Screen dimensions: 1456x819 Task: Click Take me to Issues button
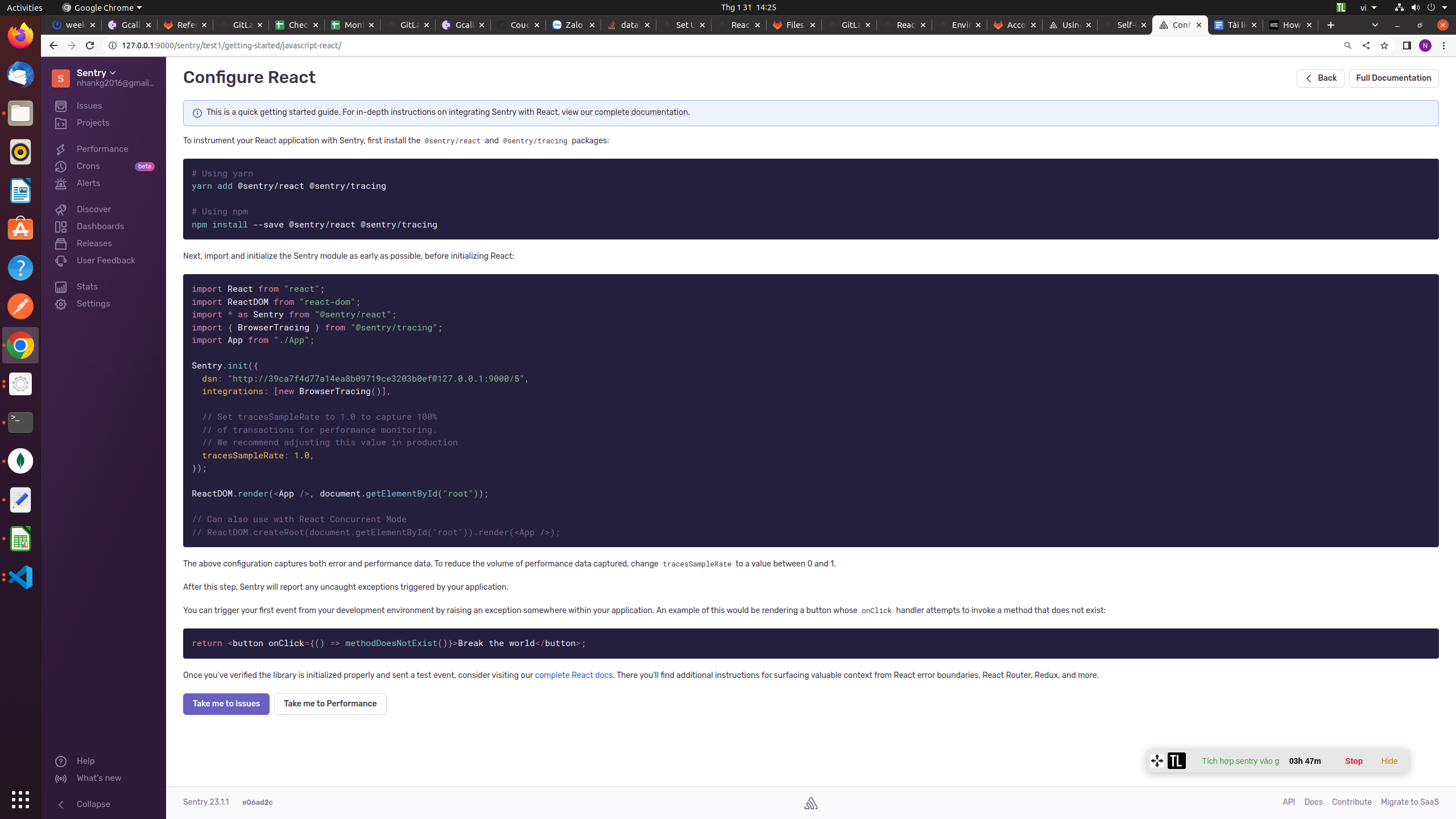[x=226, y=704]
